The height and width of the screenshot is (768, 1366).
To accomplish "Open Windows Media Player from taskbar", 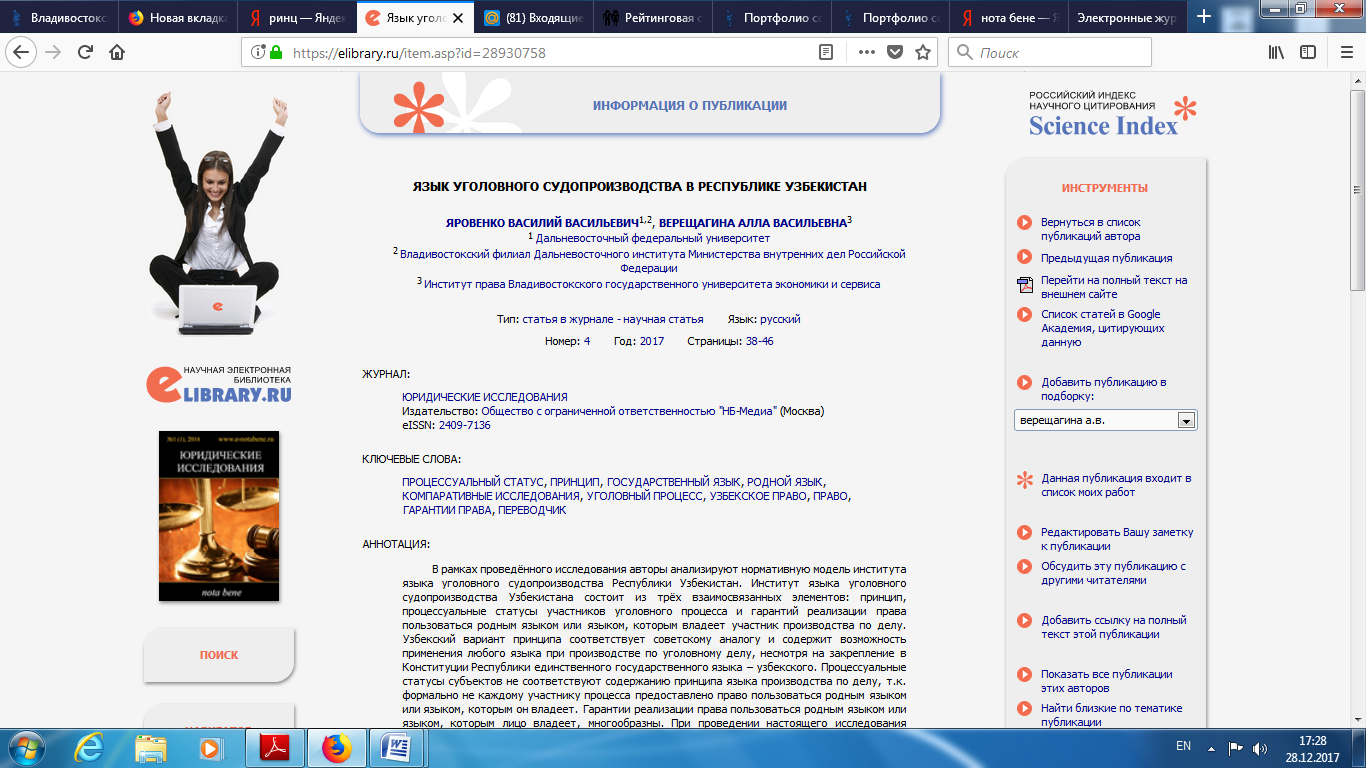I will (x=209, y=747).
